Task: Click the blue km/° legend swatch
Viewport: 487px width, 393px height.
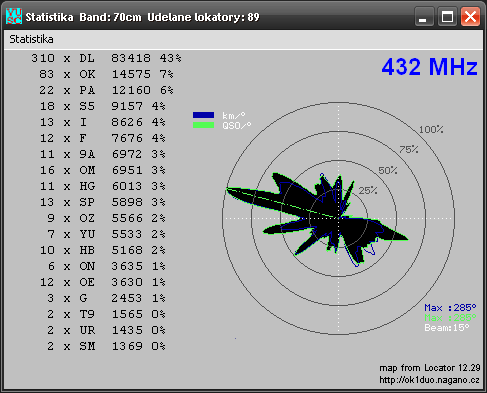Action: 203,115
